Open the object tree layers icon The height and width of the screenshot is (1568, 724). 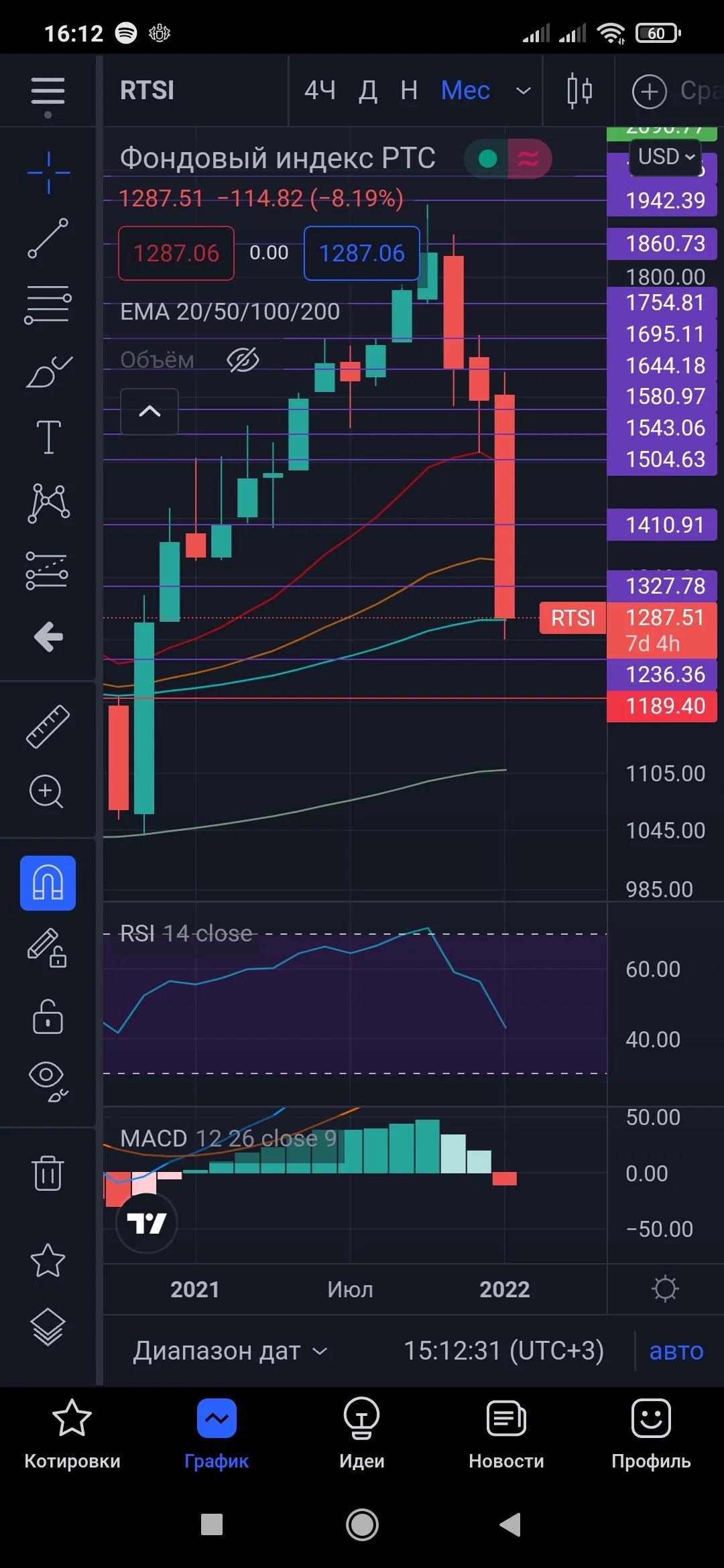pos(48,1326)
